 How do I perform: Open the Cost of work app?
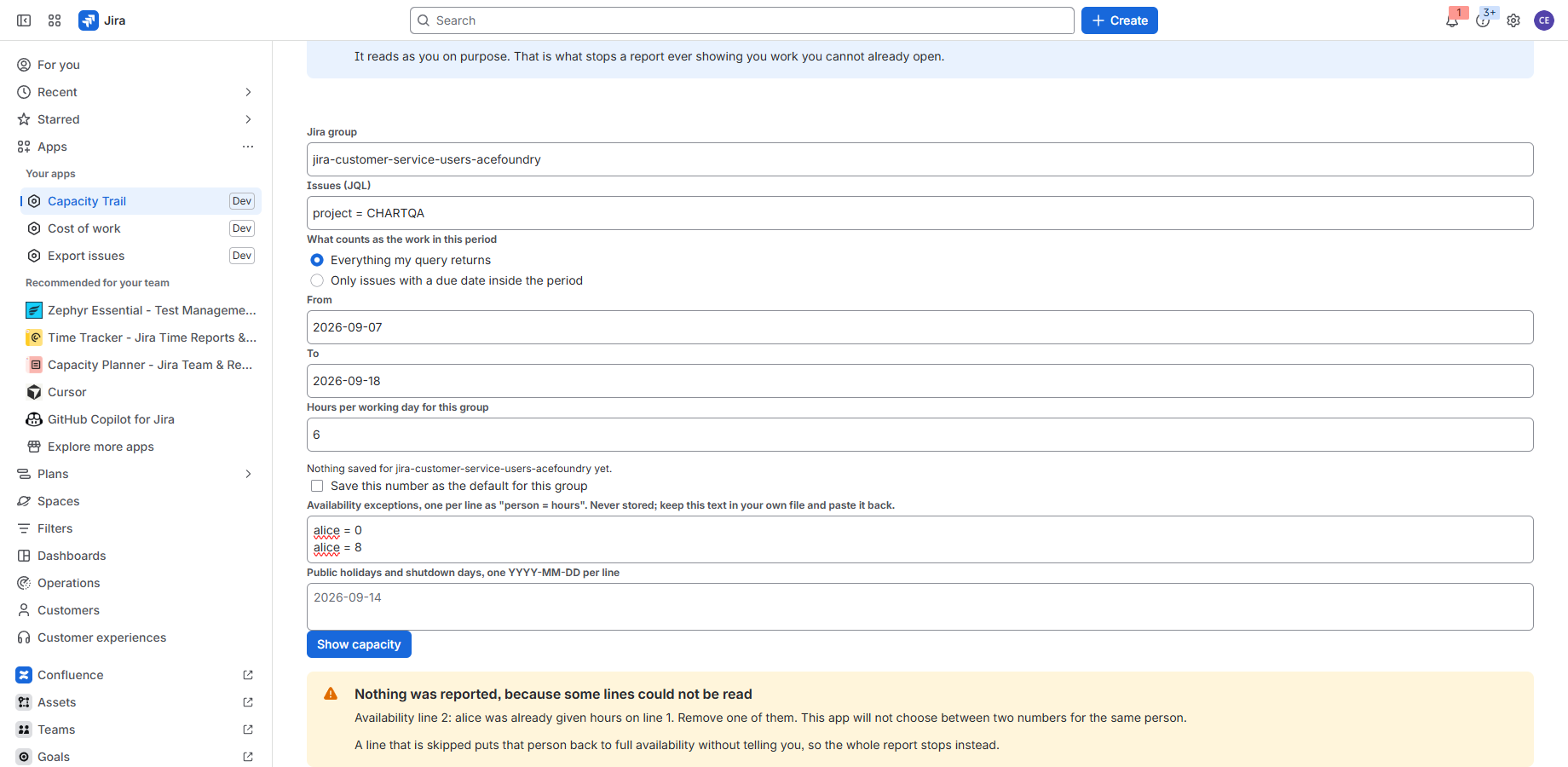click(x=141, y=228)
